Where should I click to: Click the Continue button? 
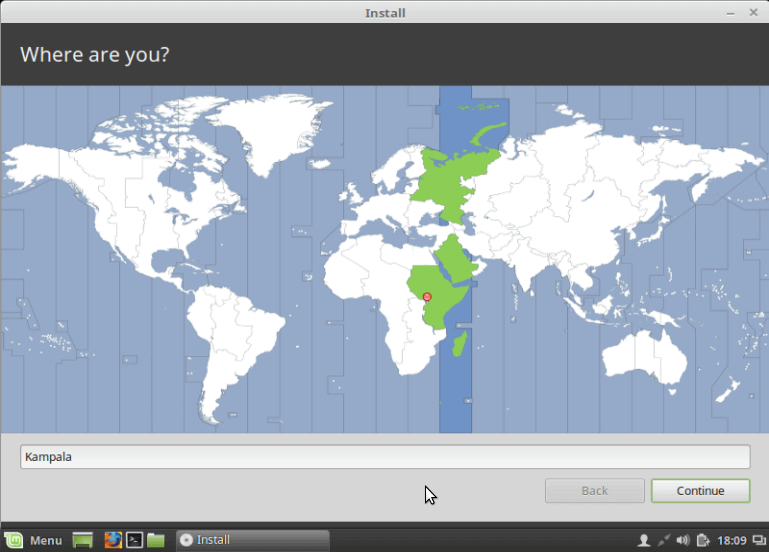[700, 491]
